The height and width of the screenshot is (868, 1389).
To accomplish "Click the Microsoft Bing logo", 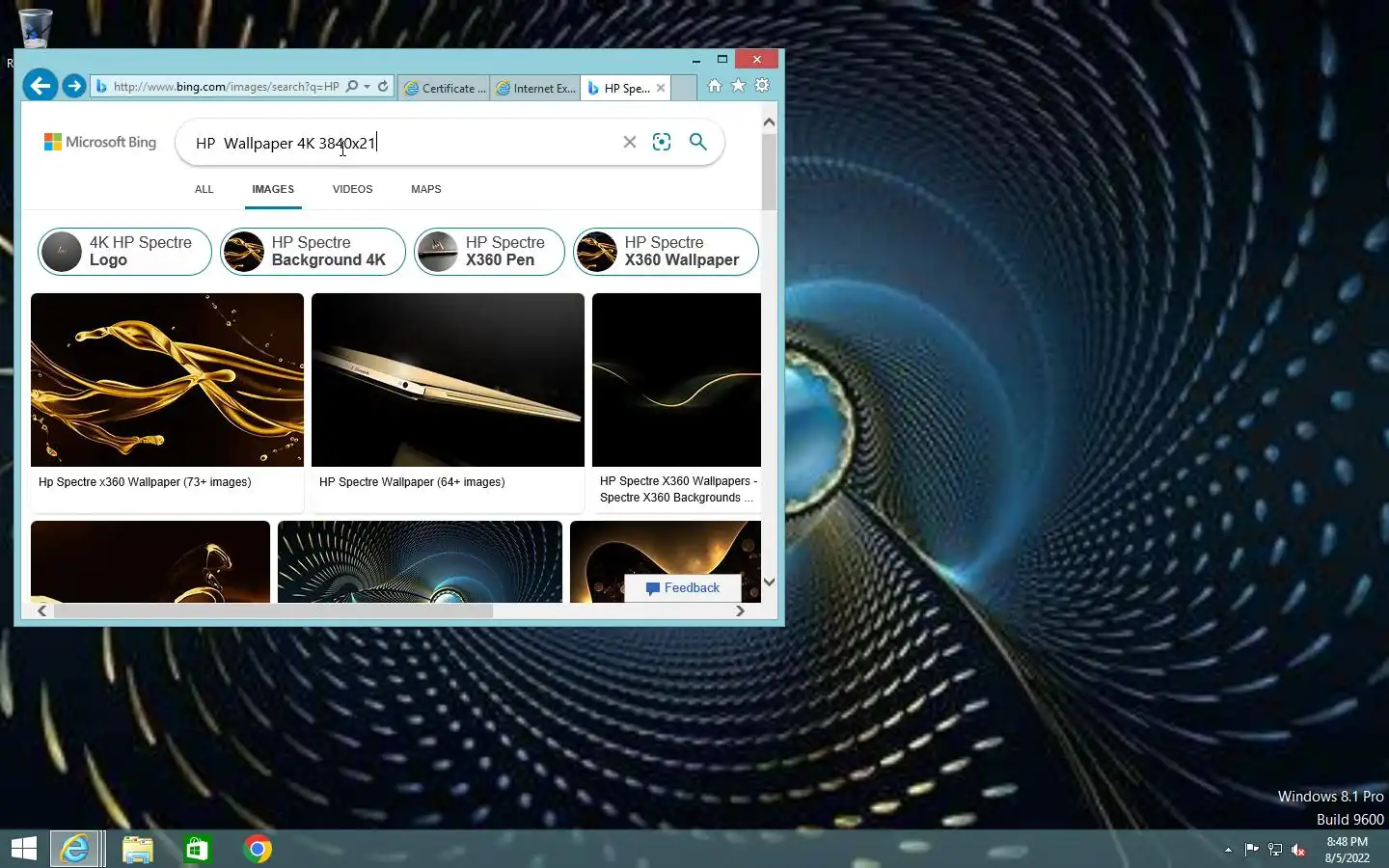I will (100, 142).
